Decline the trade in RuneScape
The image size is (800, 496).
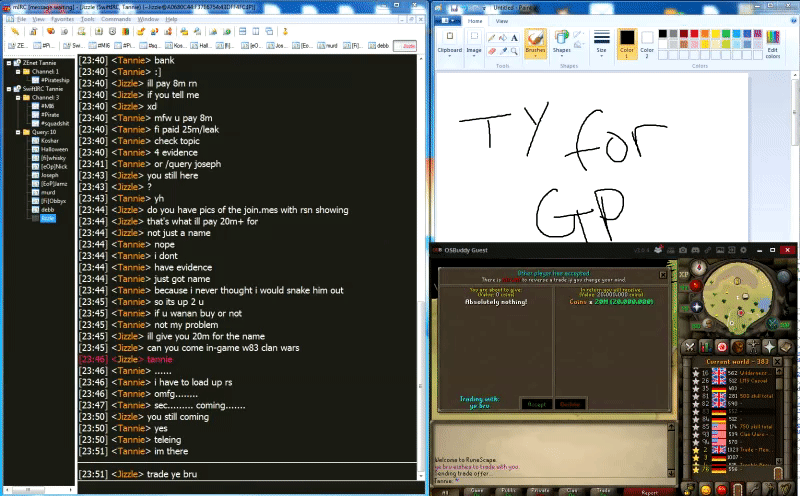click(570, 404)
